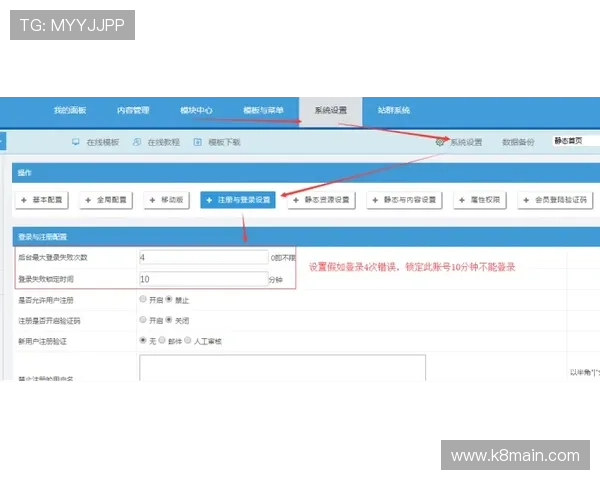600x480 pixels.
Task: Click the 模板下载 download icon
Action: tap(197, 142)
